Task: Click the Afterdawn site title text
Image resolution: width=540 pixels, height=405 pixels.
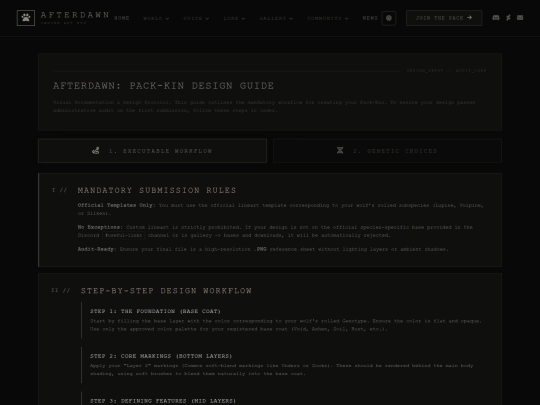Action: point(75,15)
